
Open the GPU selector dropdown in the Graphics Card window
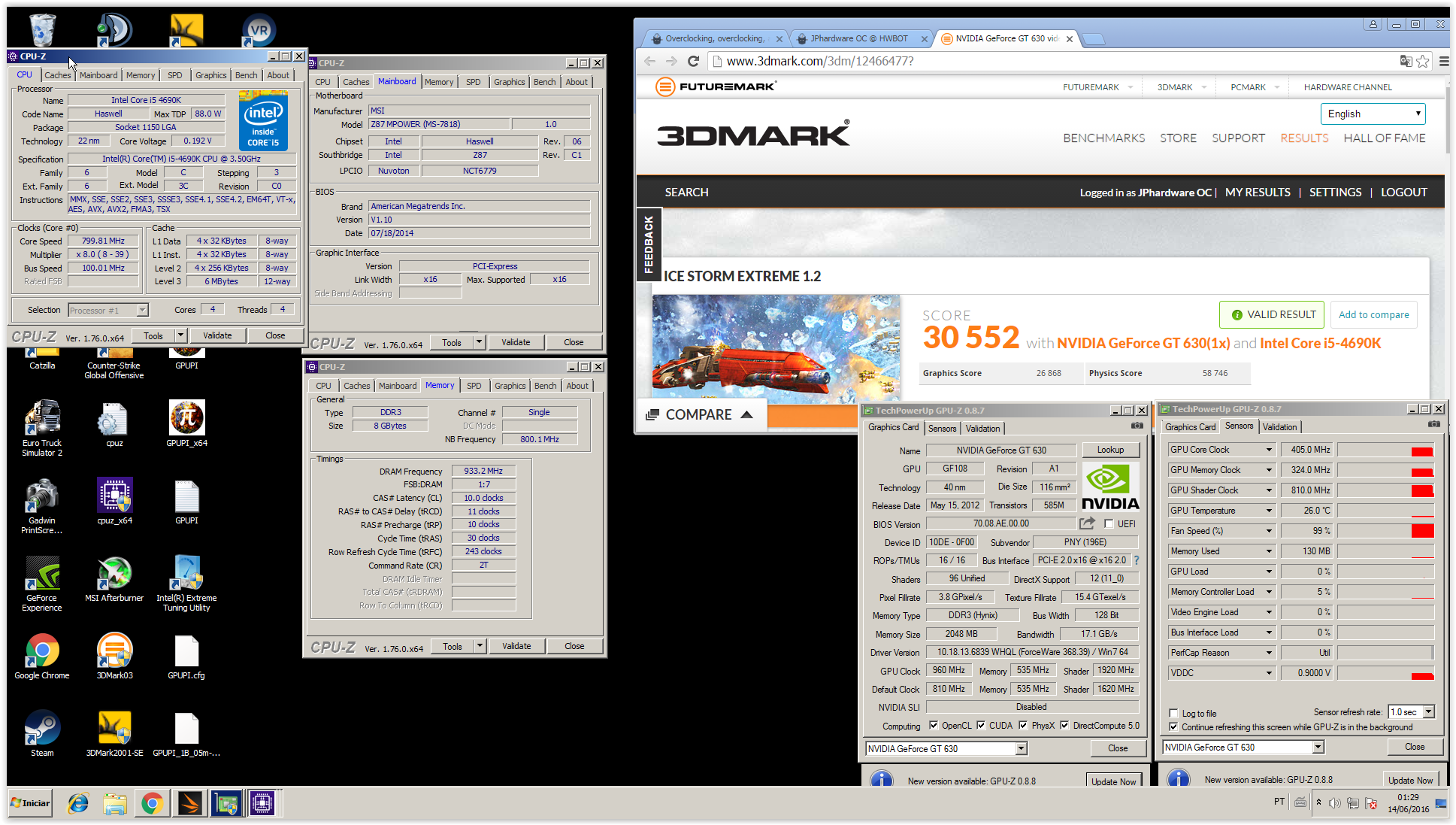pos(1021,748)
